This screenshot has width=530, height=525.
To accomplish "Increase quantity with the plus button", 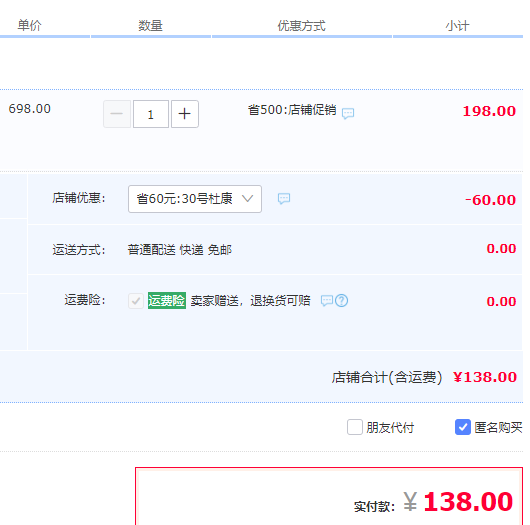I will click(x=185, y=114).
